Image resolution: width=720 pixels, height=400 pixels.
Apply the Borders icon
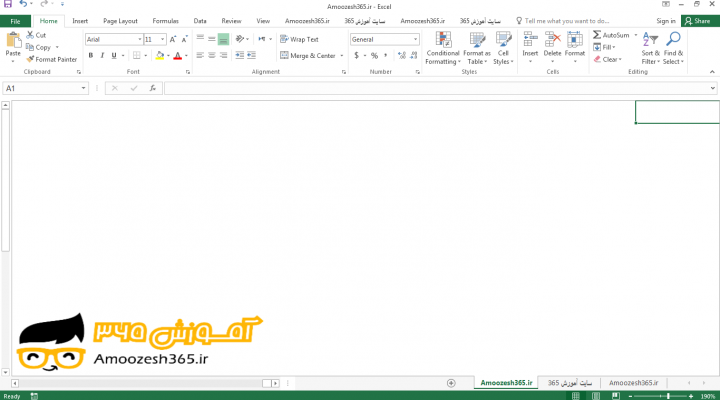[137, 56]
